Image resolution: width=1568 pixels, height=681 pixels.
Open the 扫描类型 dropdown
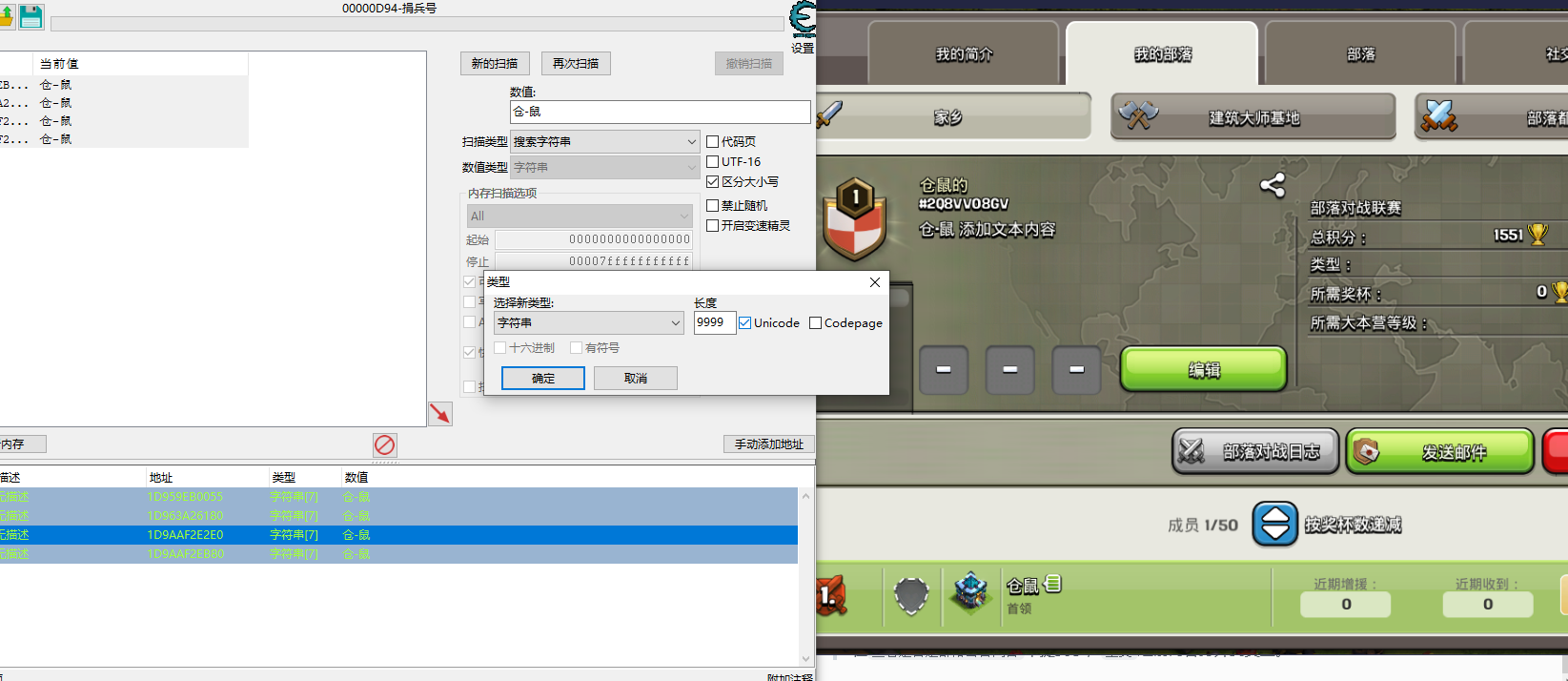click(605, 141)
